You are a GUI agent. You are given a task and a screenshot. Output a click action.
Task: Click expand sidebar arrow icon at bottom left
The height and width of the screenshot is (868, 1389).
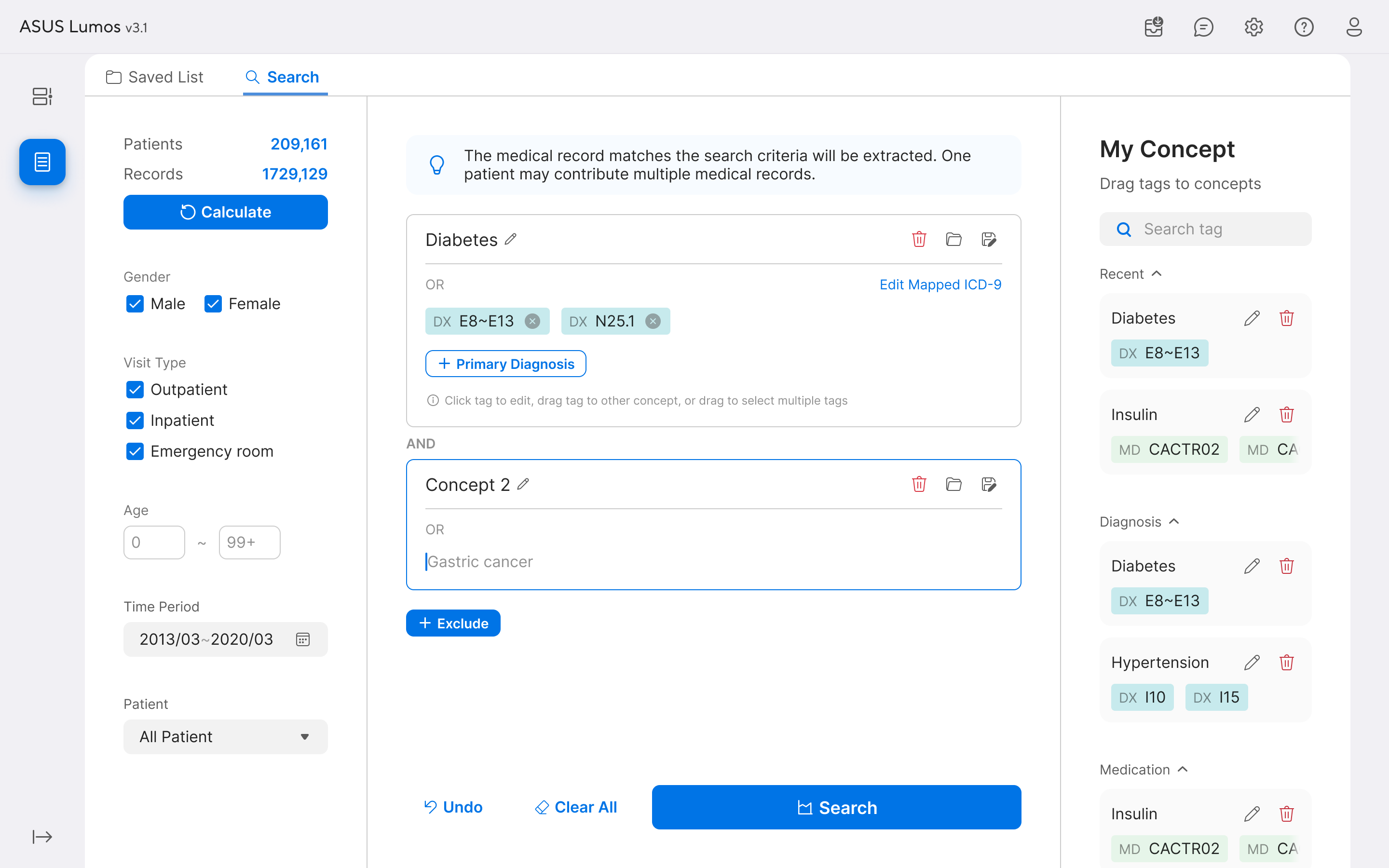click(42, 837)
